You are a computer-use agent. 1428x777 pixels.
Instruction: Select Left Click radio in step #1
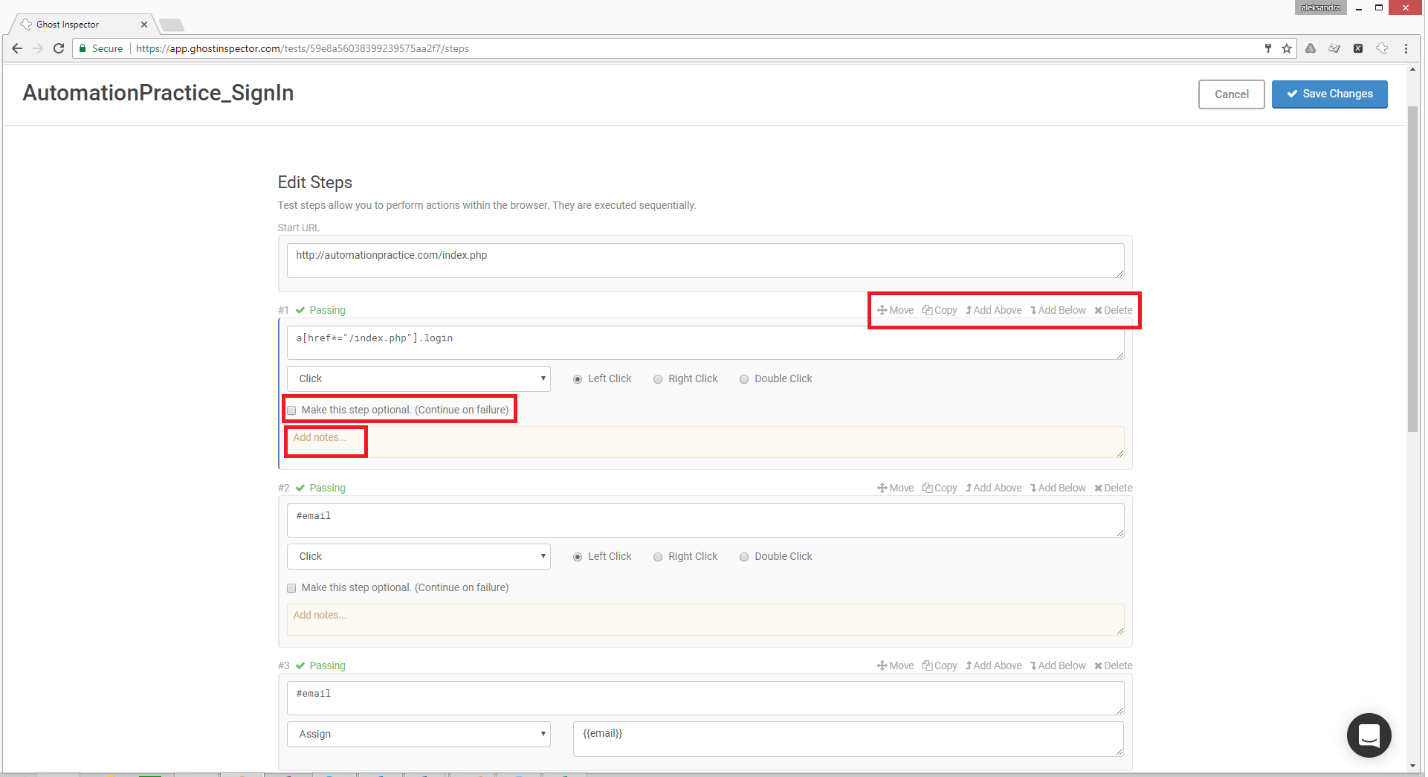click(x=578, y=379)
